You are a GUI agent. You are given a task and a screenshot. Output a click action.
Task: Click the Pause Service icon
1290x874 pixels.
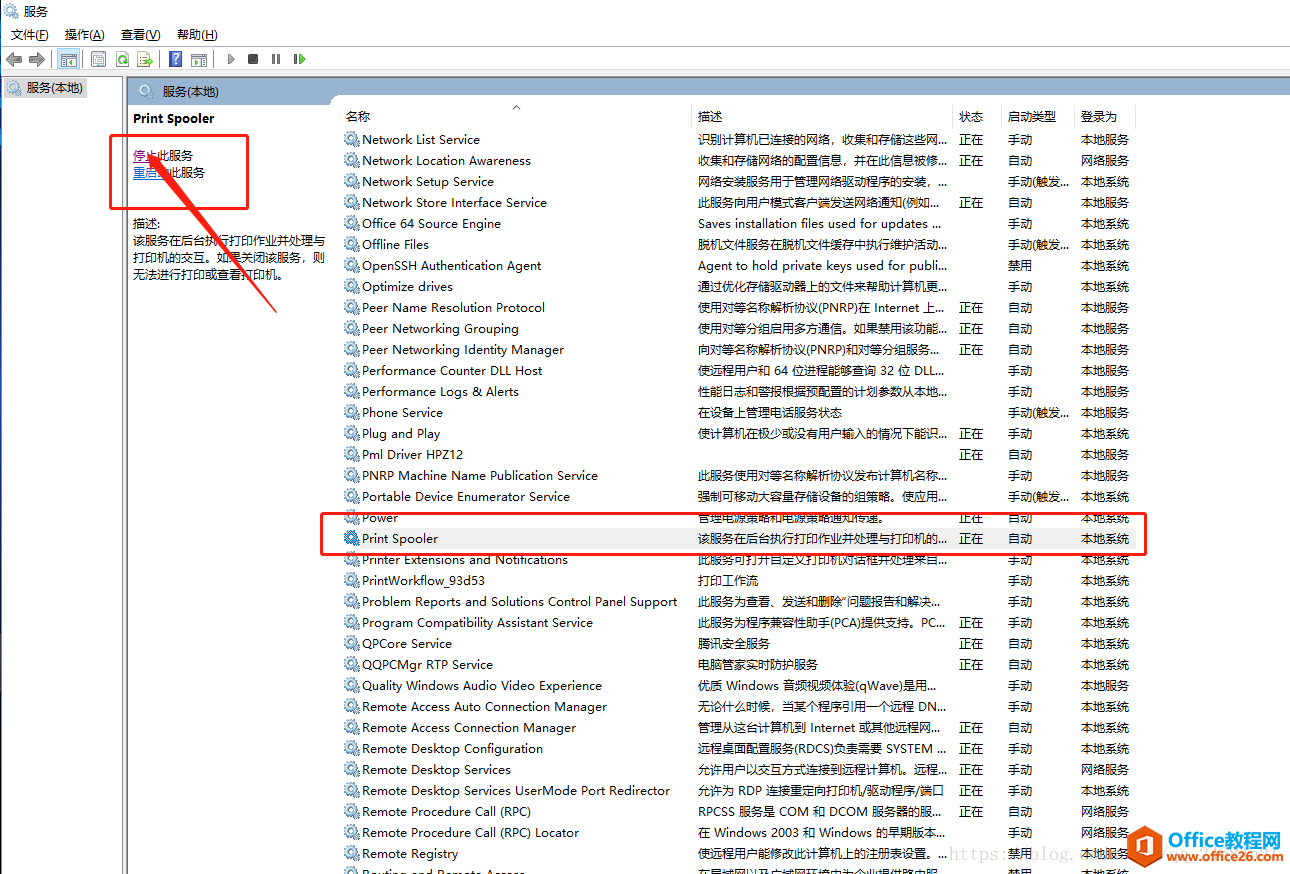tap(276, 59)
